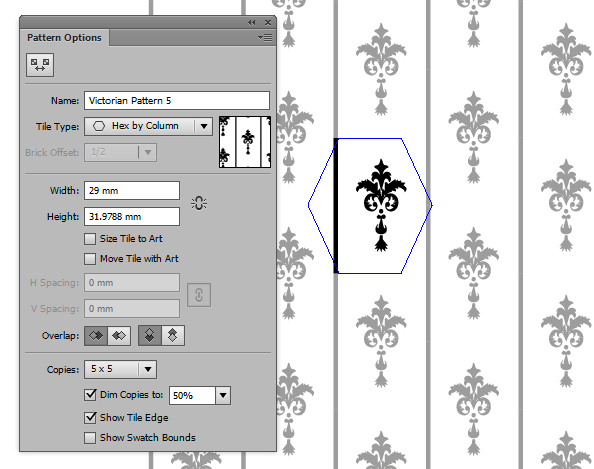Open the Tile Type Hex by Column dropdown

coord(148,127)
